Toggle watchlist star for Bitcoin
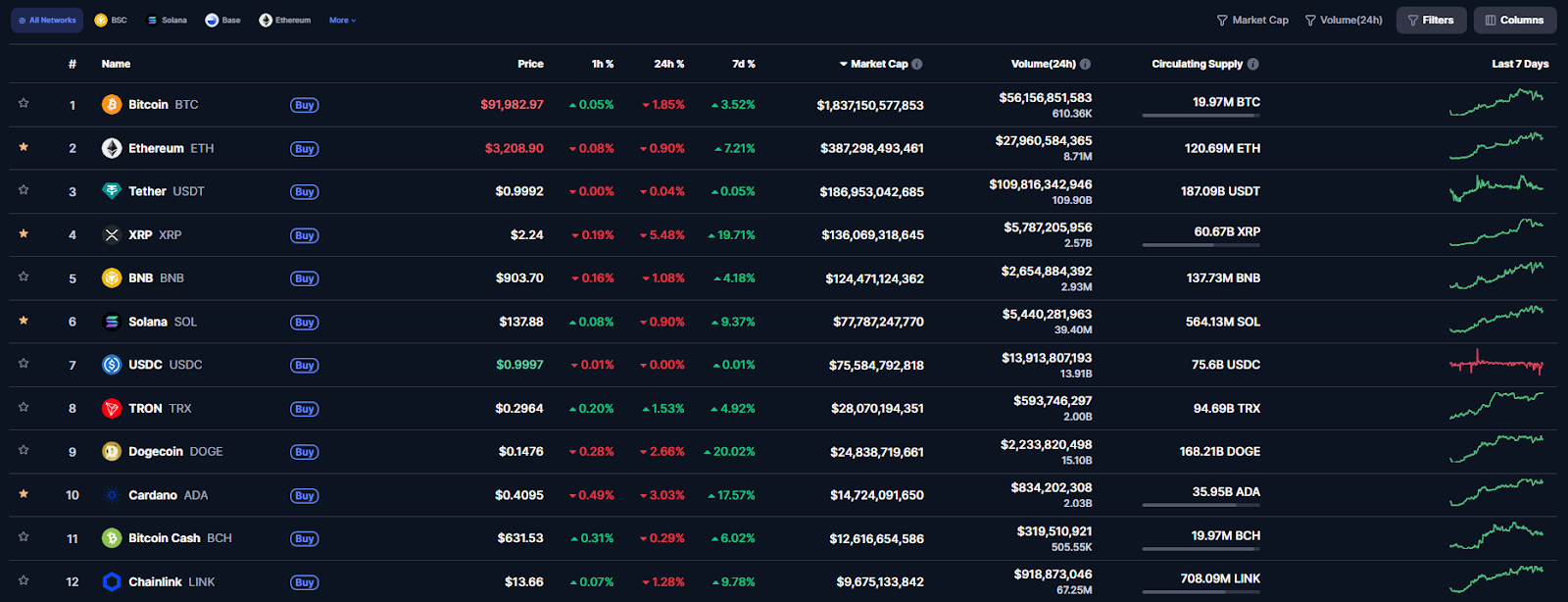 24,103
